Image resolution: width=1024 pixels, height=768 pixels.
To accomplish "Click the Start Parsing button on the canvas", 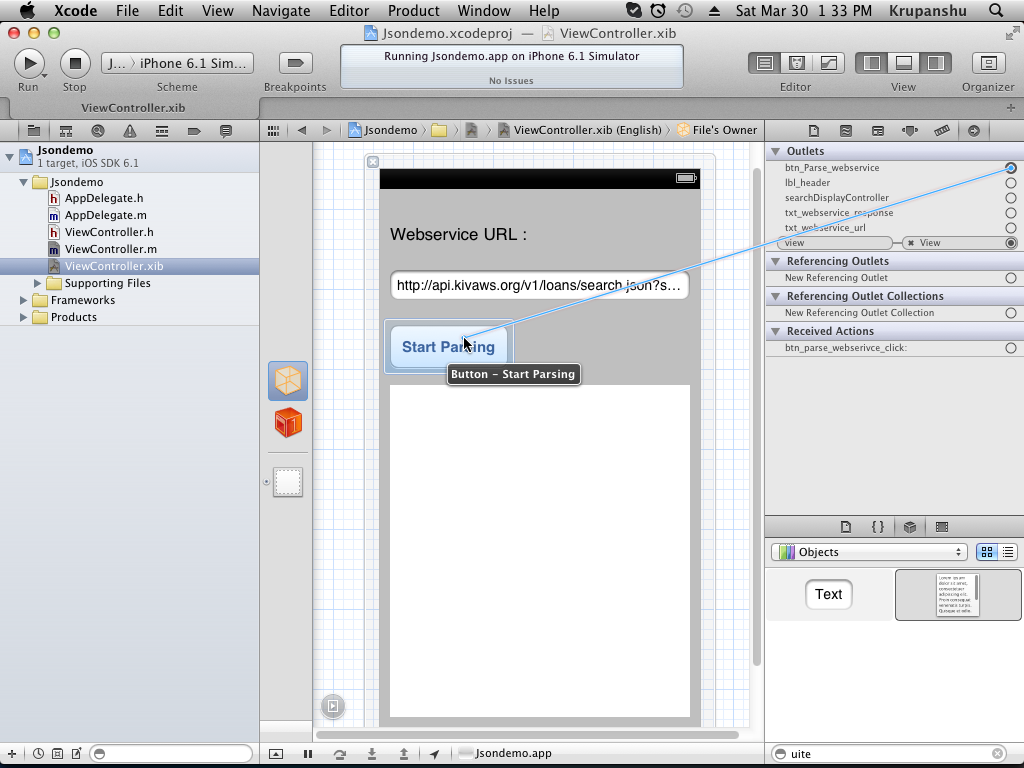I will point(448,347).
